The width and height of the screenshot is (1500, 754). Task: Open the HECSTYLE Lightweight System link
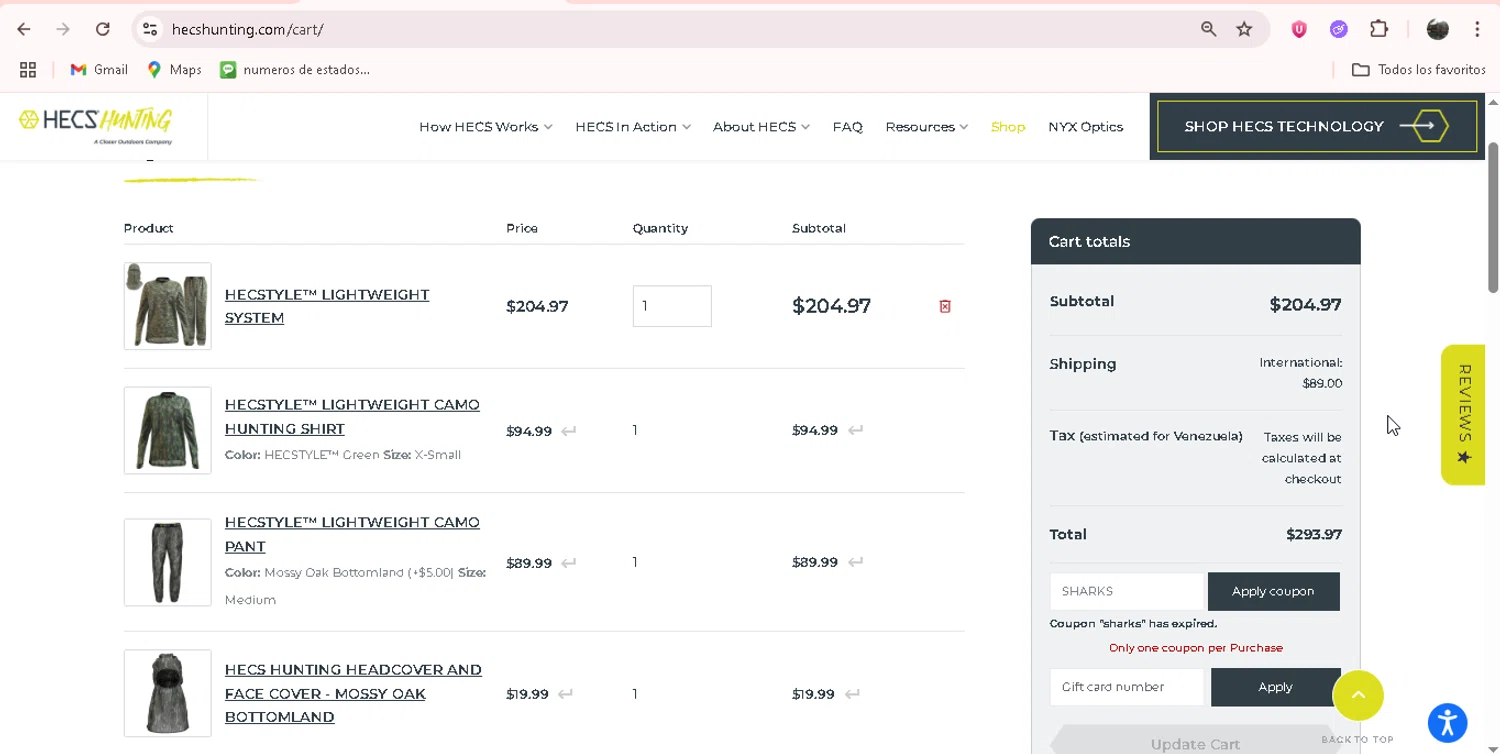coord(327,306)
